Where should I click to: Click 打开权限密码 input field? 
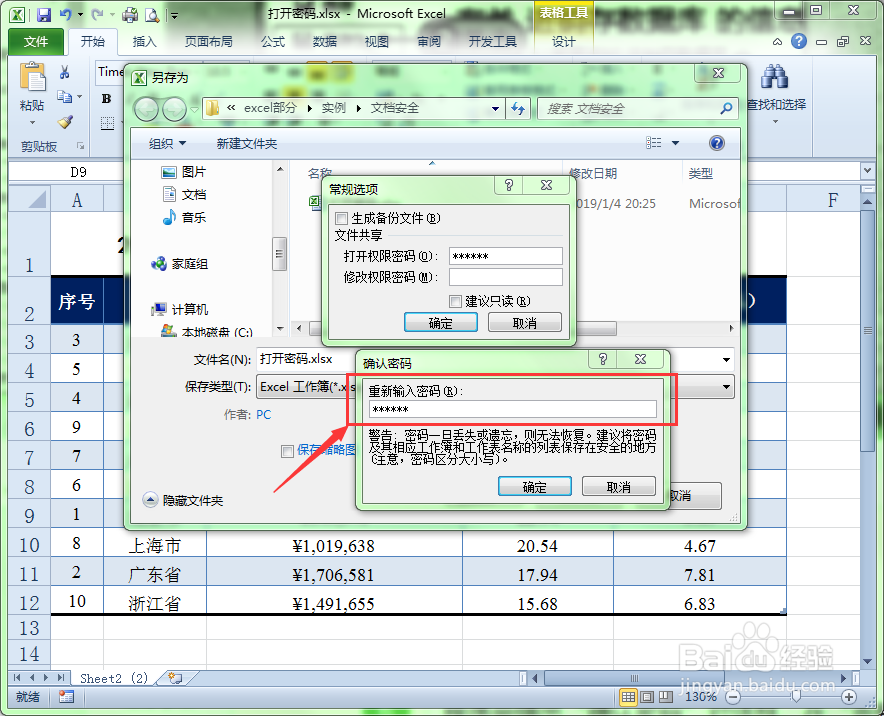point(506,256)
